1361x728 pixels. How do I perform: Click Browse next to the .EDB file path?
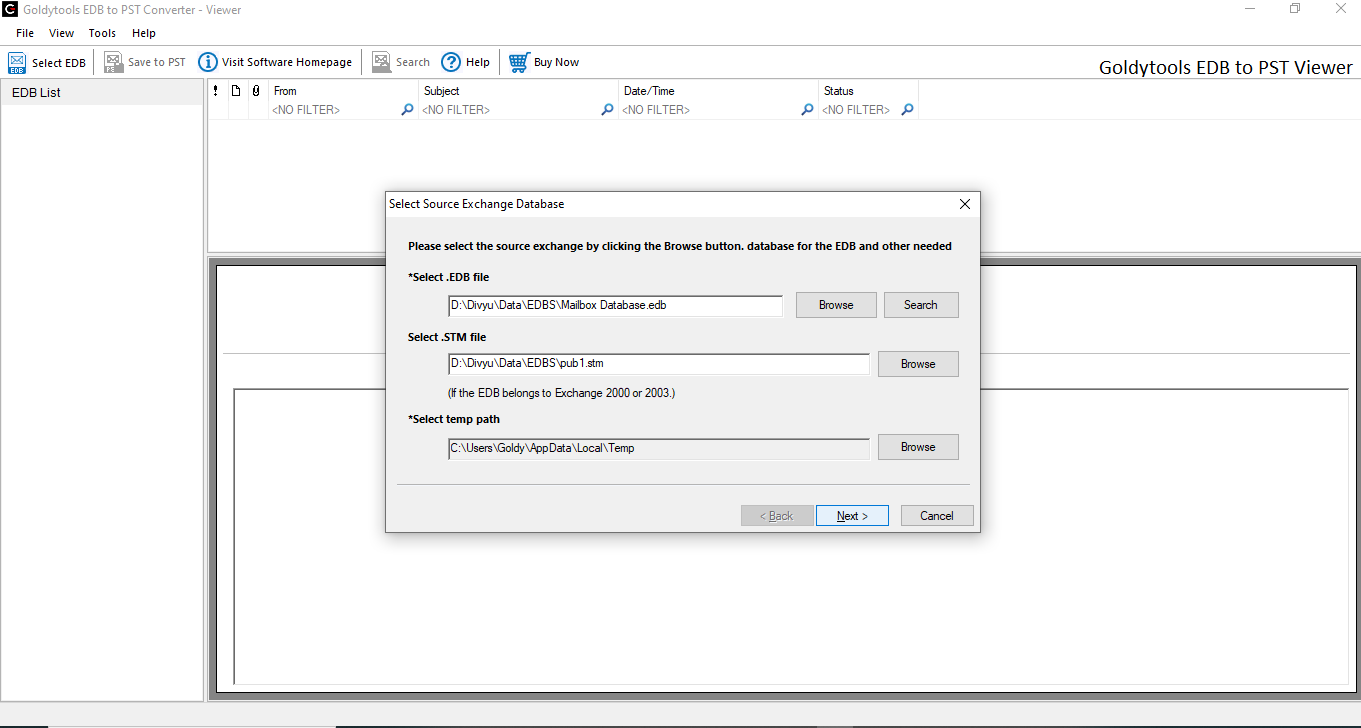click(x=836, y=305)
